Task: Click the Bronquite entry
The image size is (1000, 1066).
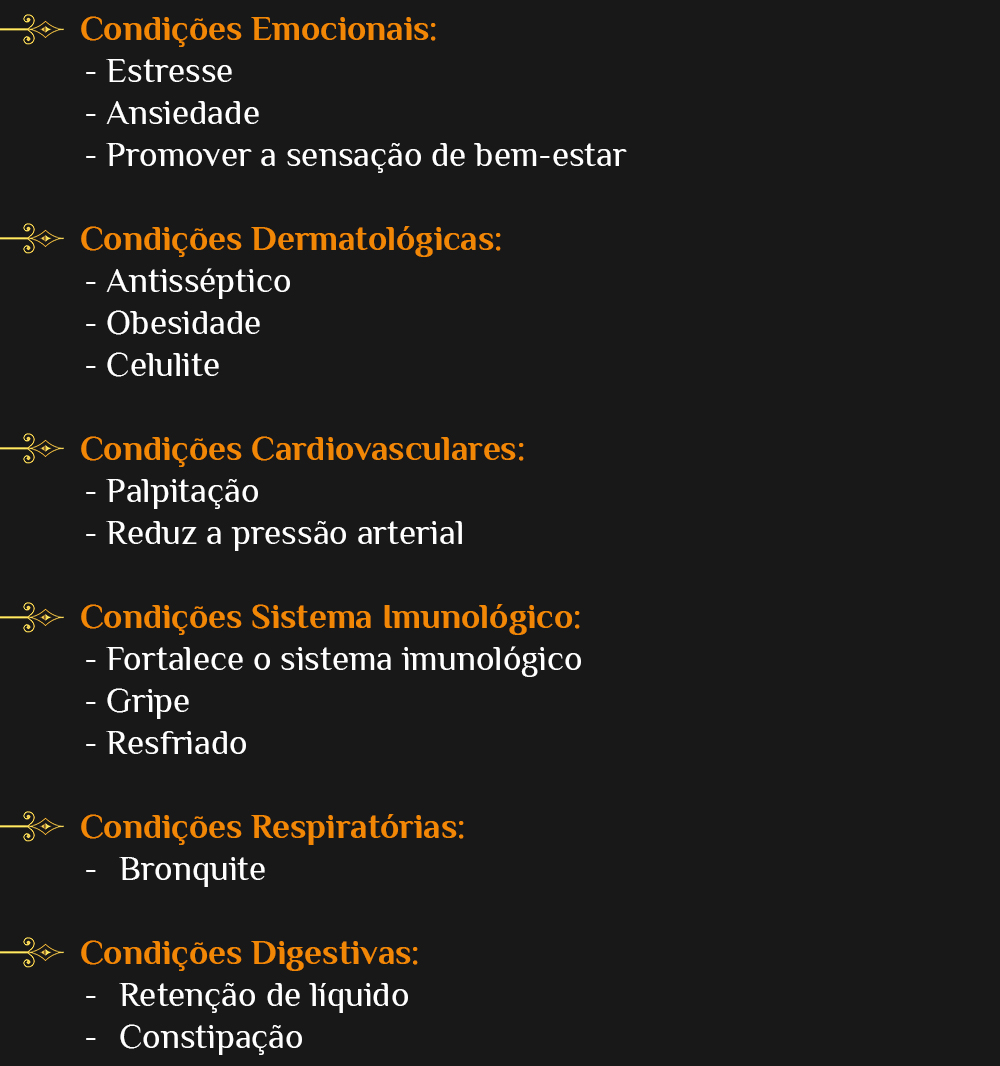Action: coord(192,870)
